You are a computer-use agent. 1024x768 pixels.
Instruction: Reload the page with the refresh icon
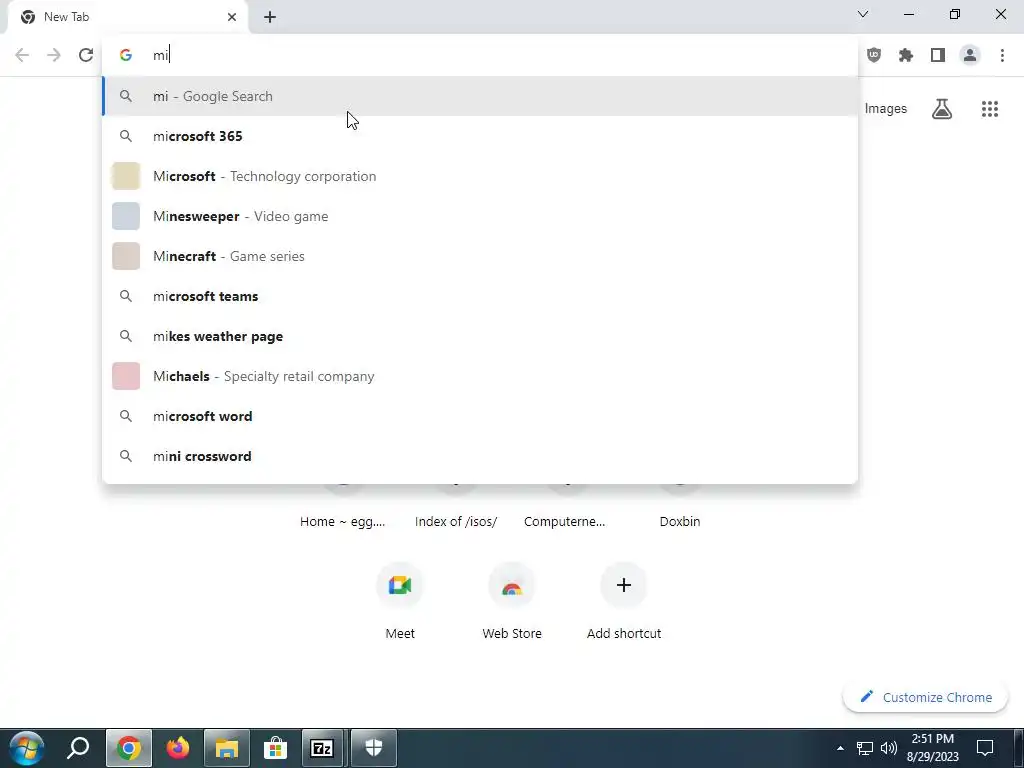click(86, 55)
